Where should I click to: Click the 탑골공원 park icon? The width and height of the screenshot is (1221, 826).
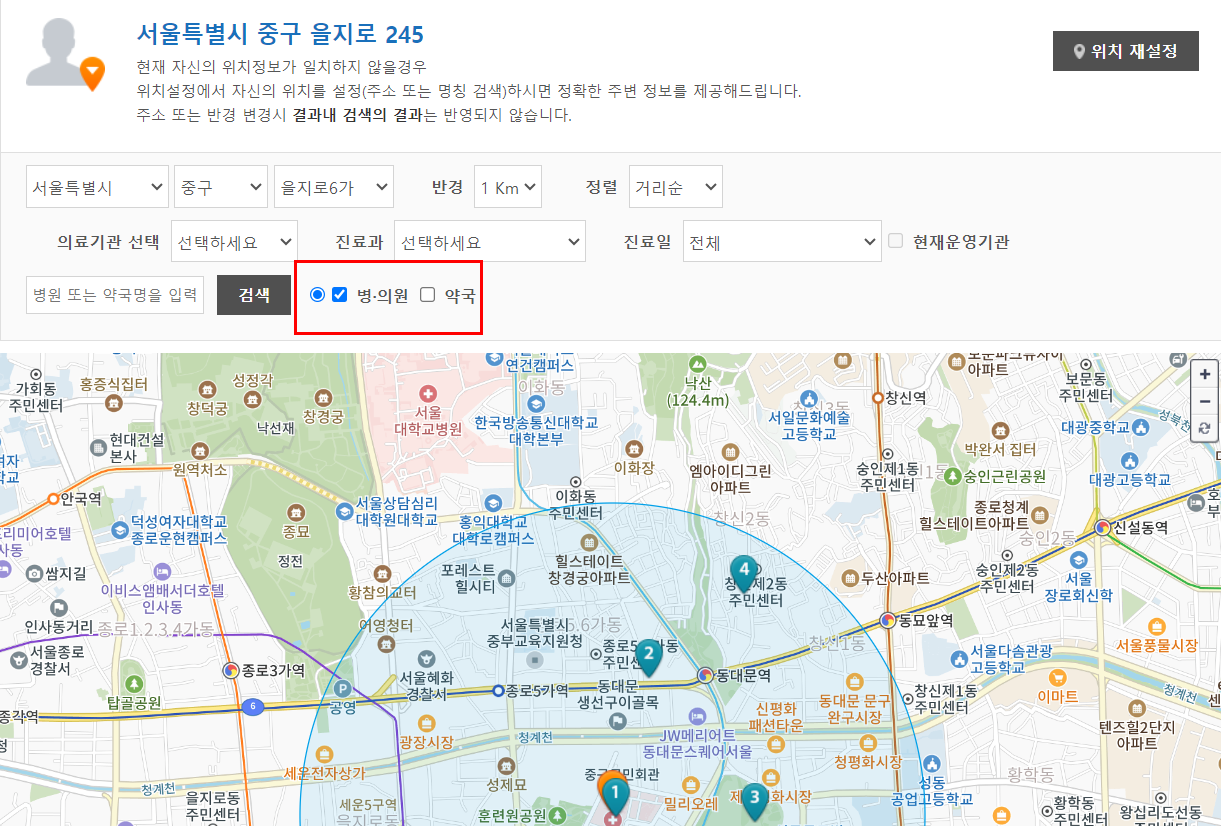(x=134, y=683)
